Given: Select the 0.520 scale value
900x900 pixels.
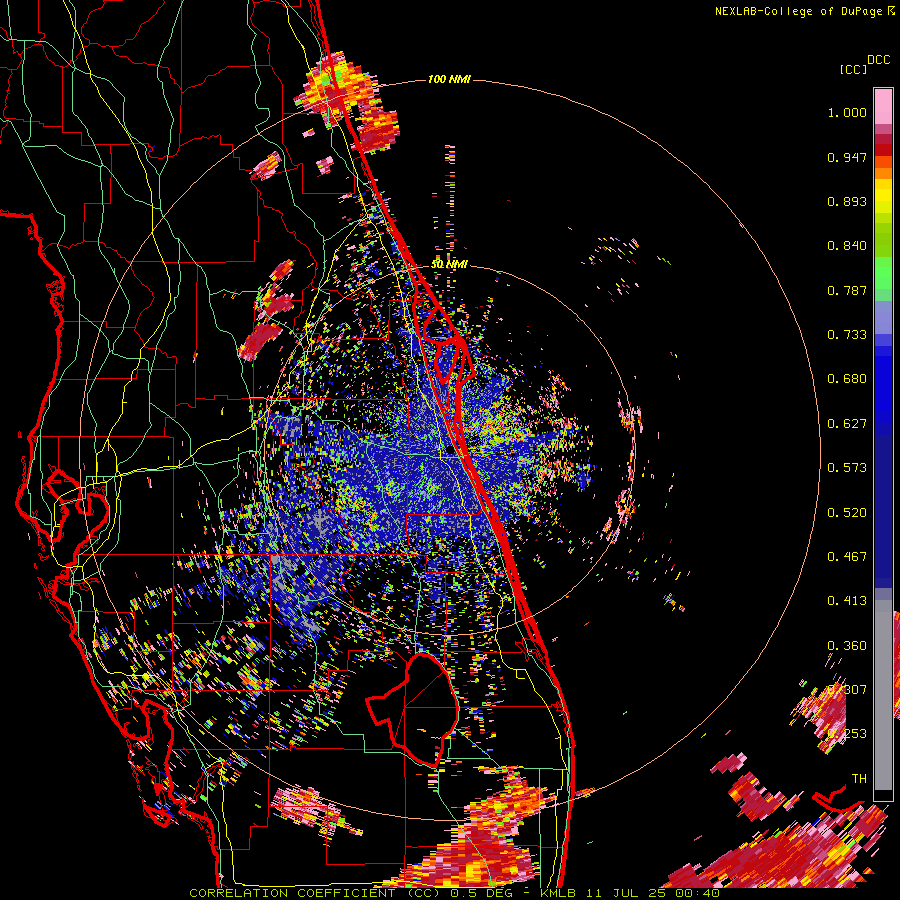Looking at the screenshot, I should [x=847, y=513].
